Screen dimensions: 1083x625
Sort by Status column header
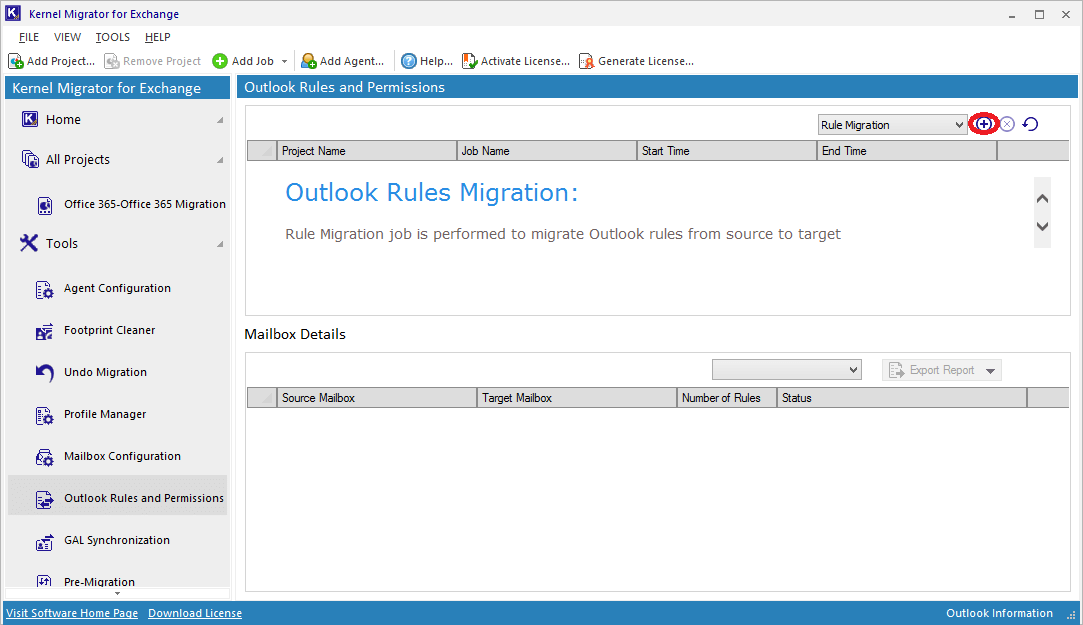tap(902, 398)
